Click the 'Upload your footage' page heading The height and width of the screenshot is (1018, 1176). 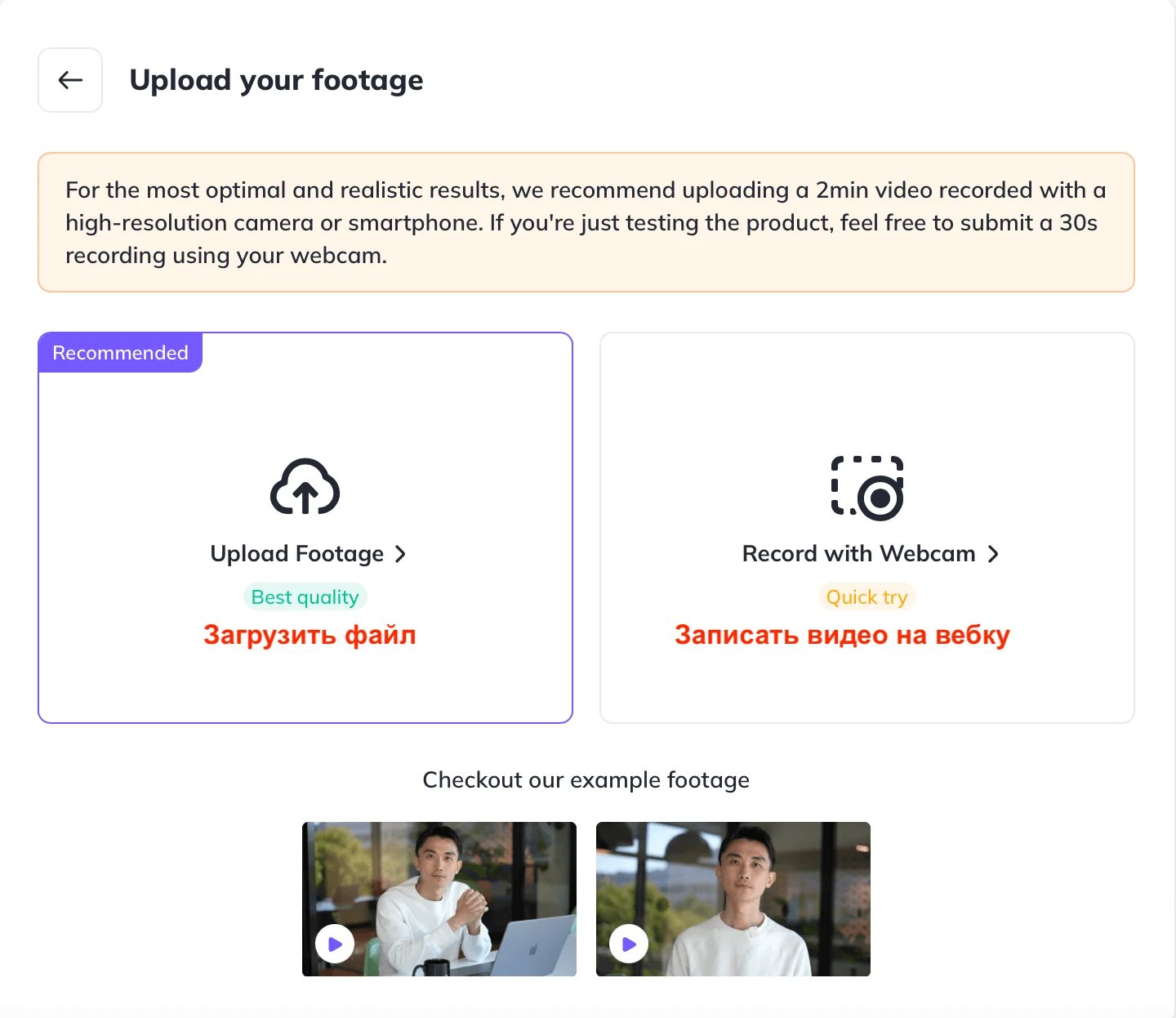coord(276,80)
